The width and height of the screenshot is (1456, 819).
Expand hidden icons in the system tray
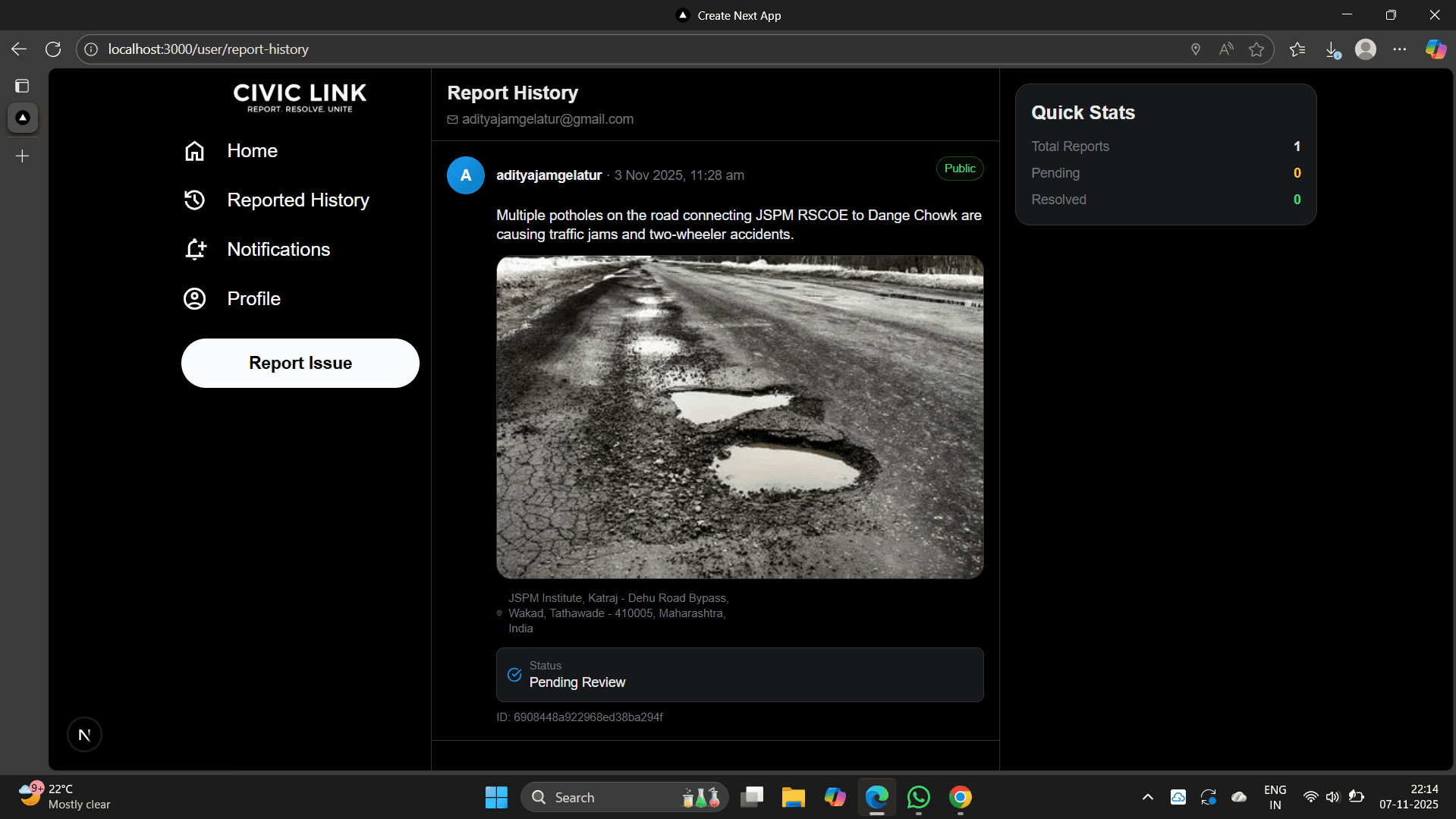coord(1147,797)
